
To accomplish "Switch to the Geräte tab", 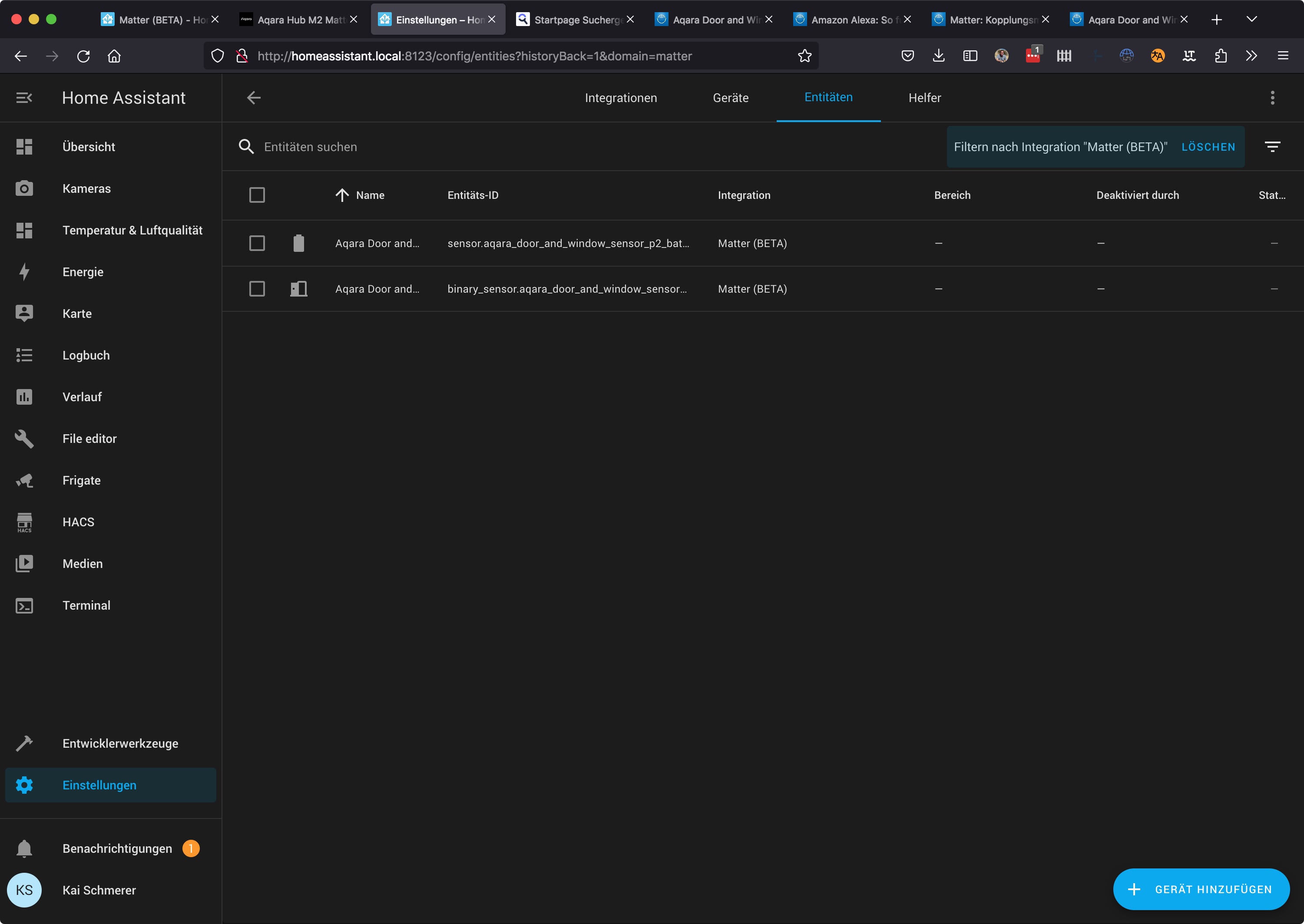I will coord(730,98).
